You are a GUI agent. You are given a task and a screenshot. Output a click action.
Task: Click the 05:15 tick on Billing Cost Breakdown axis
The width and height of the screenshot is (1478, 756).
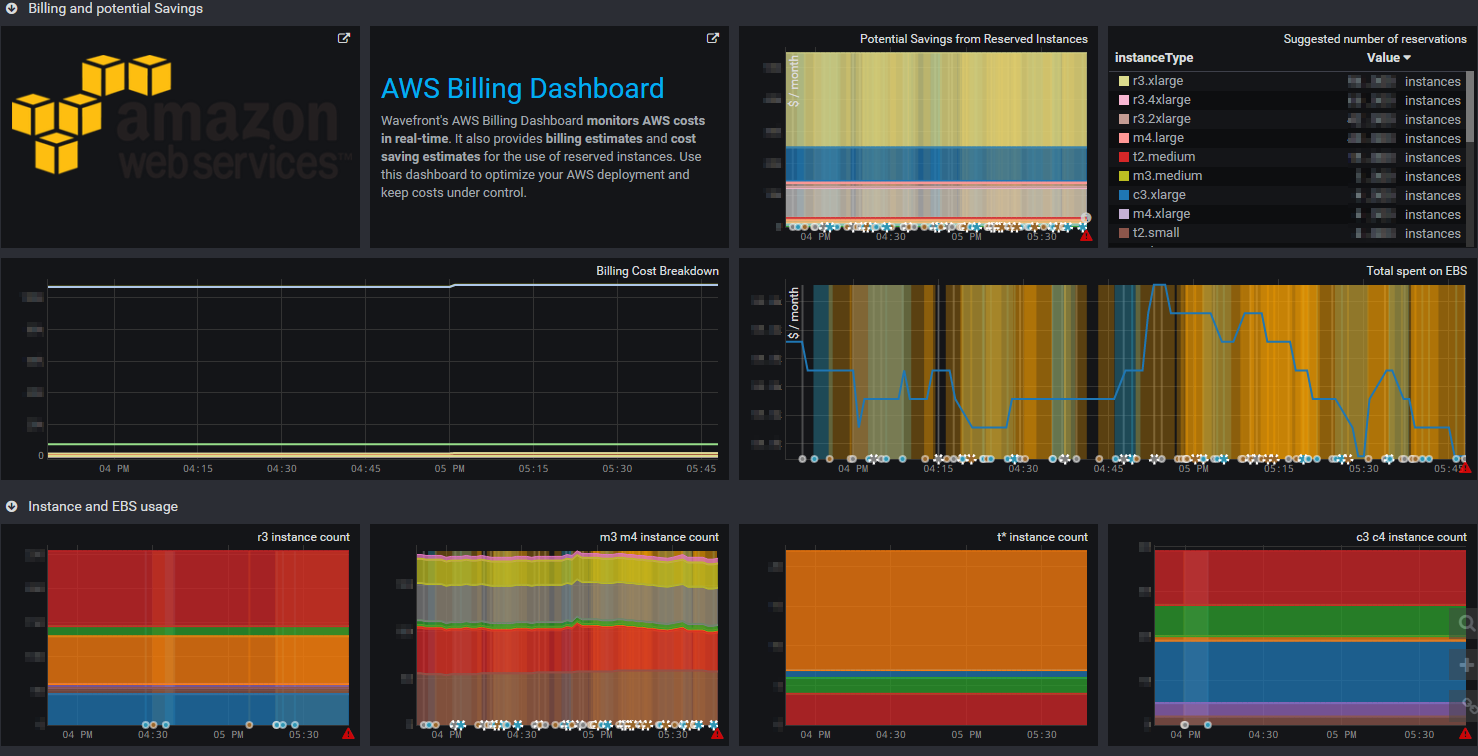pos(534,468)
